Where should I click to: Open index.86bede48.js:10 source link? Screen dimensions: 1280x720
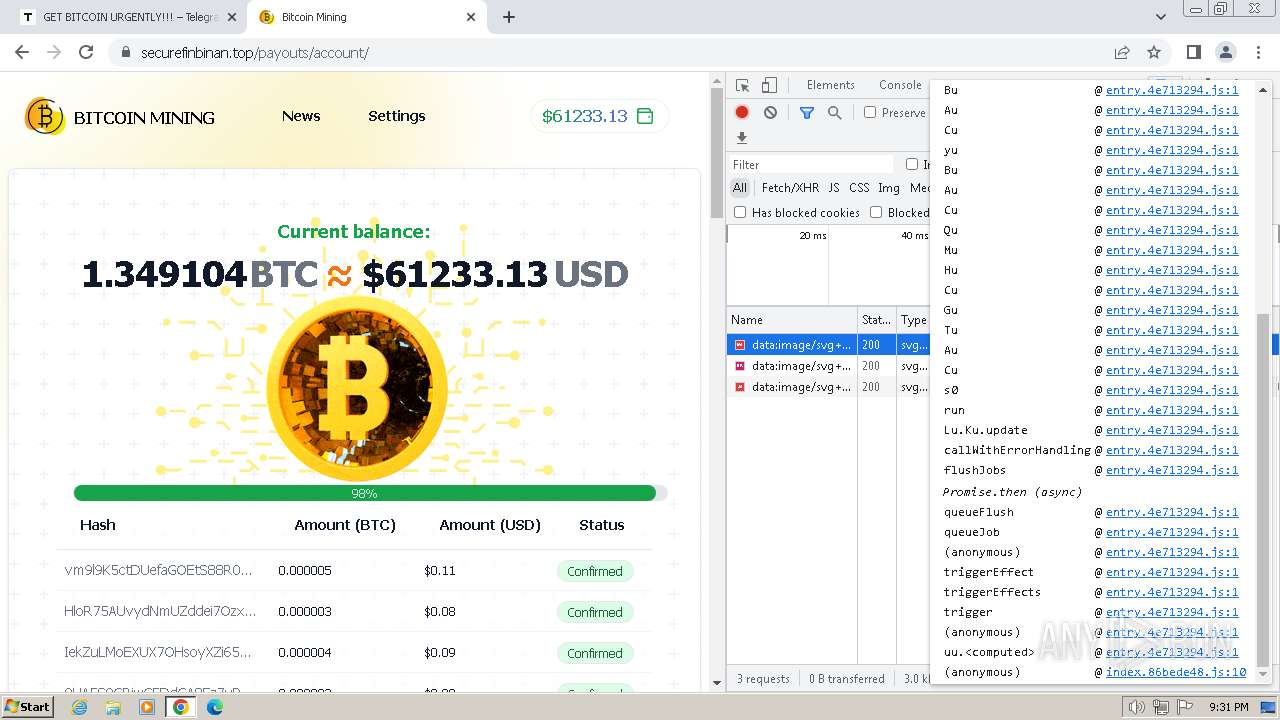[x=1176, y=672]
